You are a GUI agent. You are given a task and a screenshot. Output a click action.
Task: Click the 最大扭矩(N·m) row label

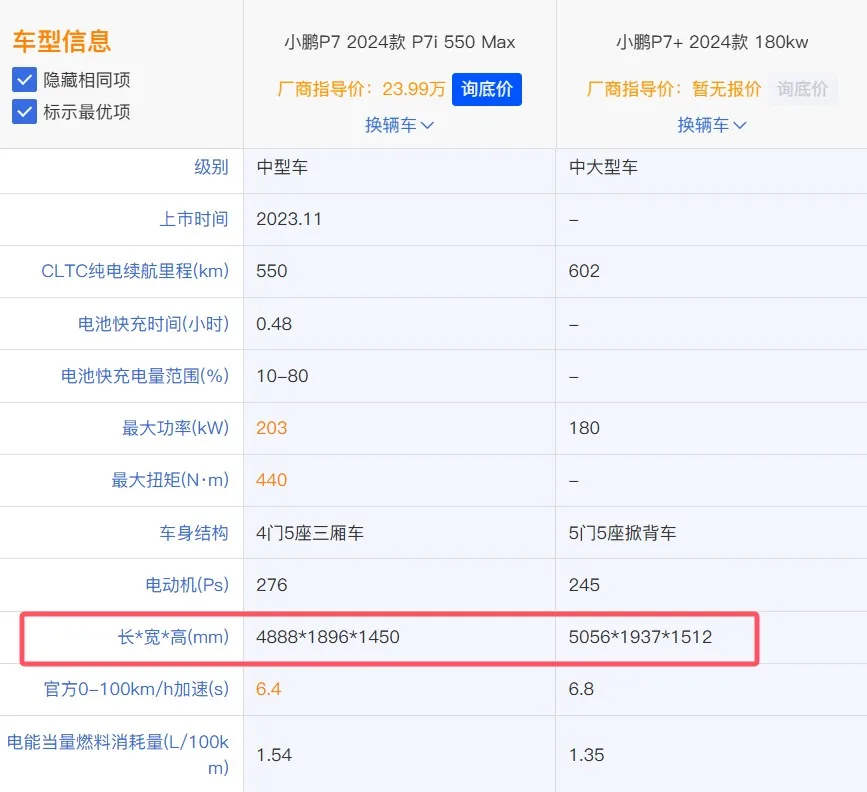(x=170, y=480)
